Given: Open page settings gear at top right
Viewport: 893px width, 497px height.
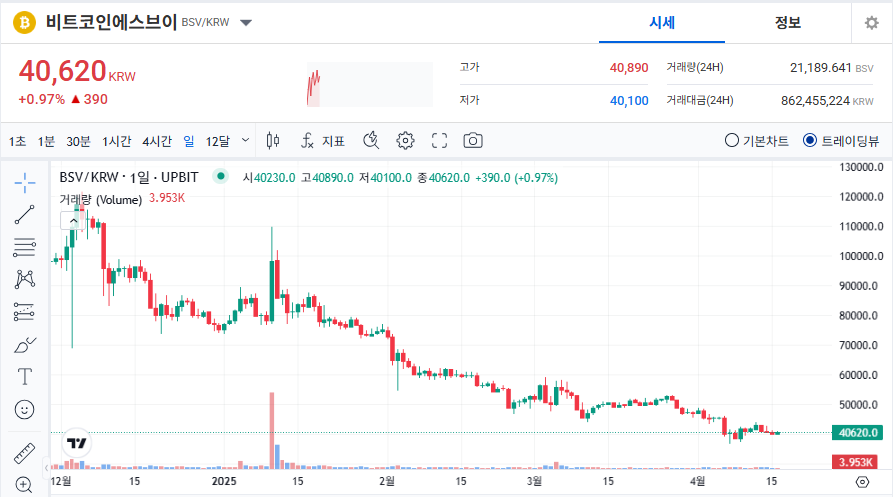Looking at the screenshot, I should coord(871,23).
